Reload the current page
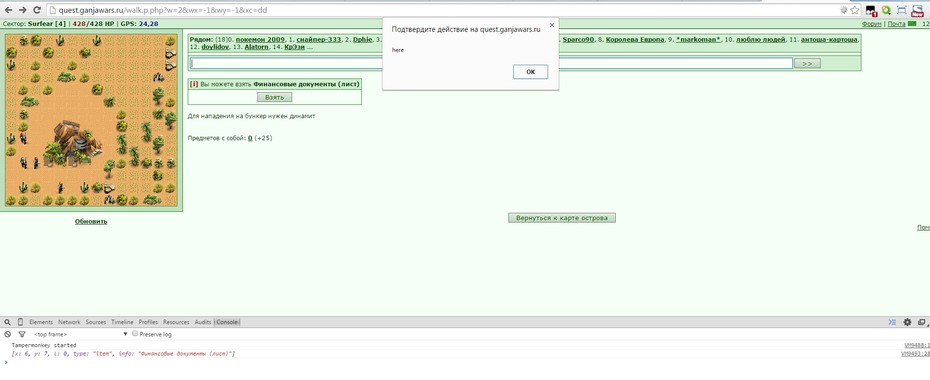 pos(37,10)
